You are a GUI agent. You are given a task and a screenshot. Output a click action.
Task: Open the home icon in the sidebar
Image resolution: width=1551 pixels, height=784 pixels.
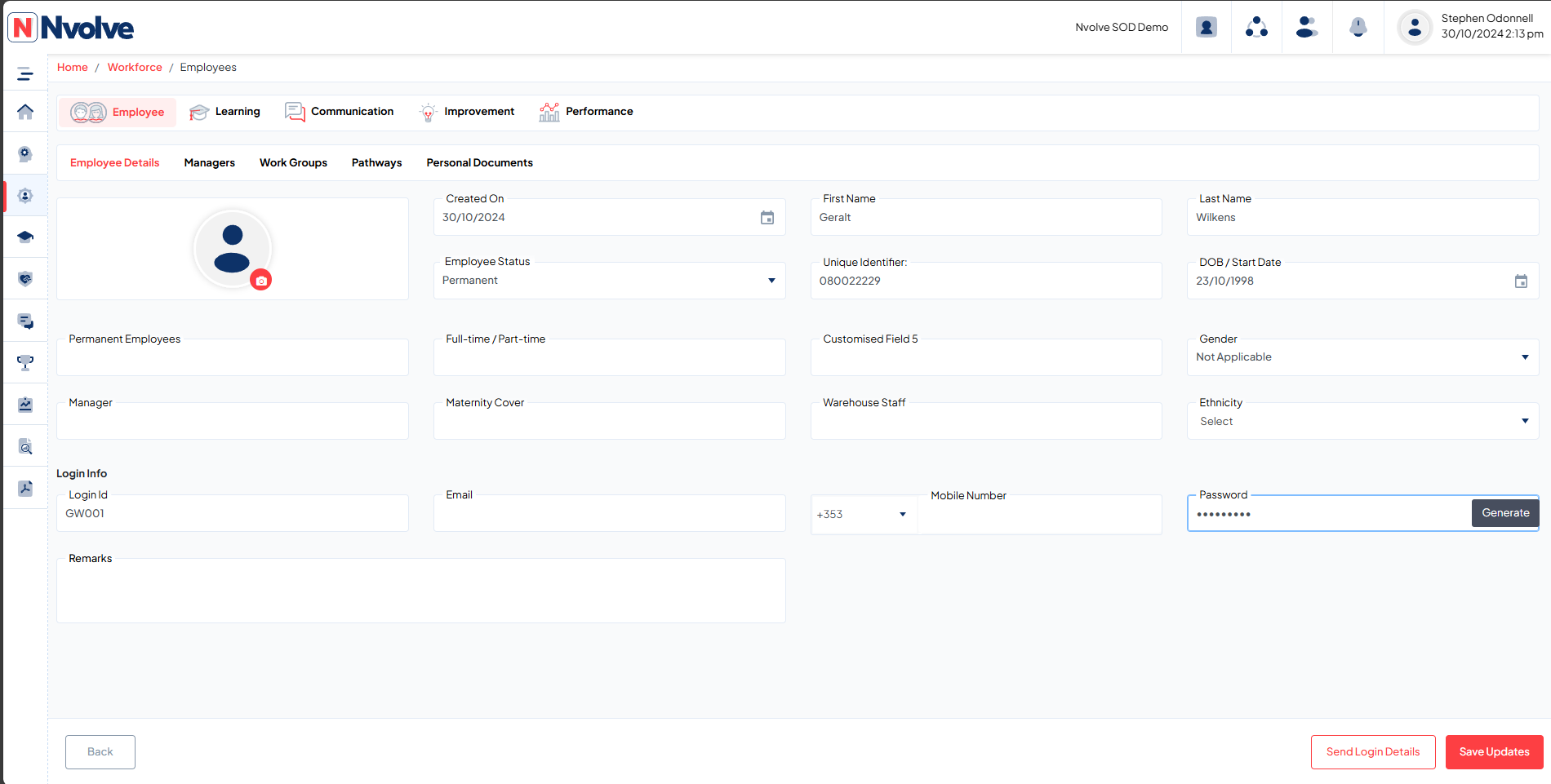25,112
